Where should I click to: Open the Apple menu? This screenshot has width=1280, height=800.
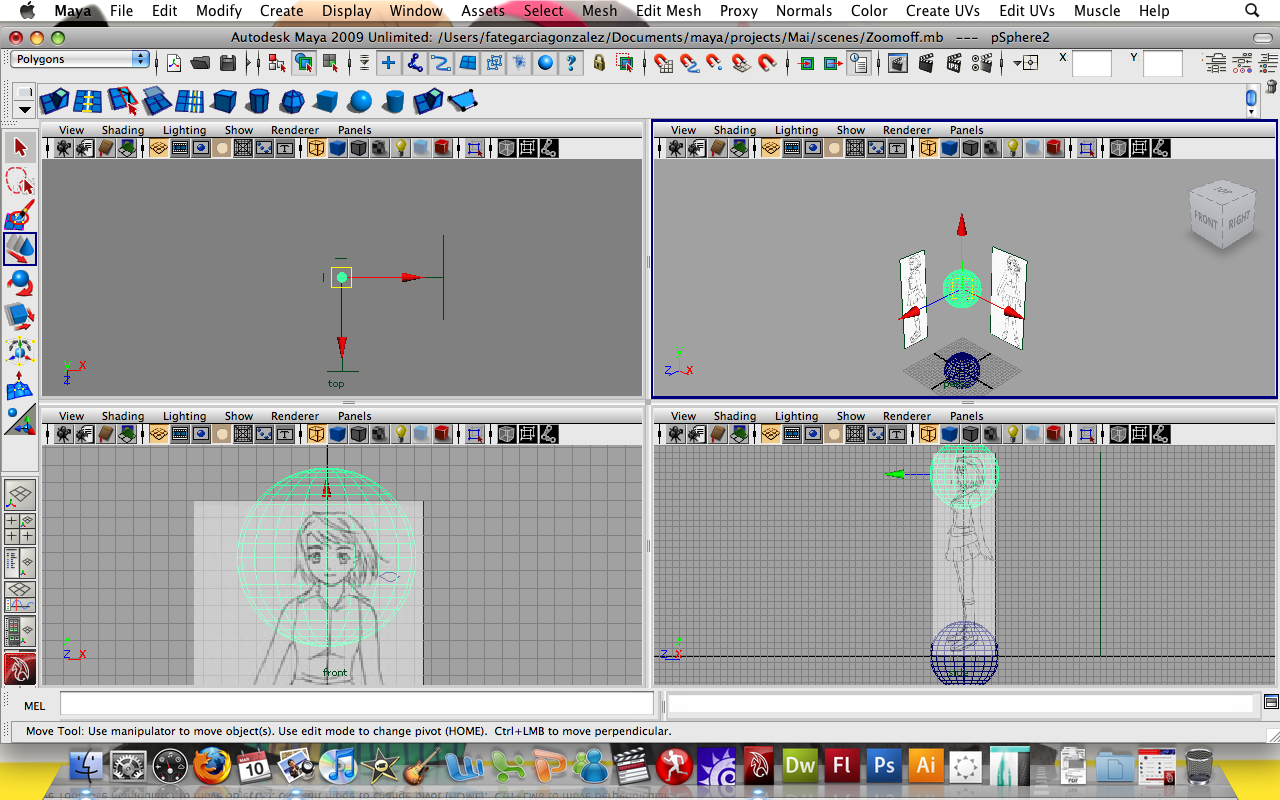(x=27, y=11)
